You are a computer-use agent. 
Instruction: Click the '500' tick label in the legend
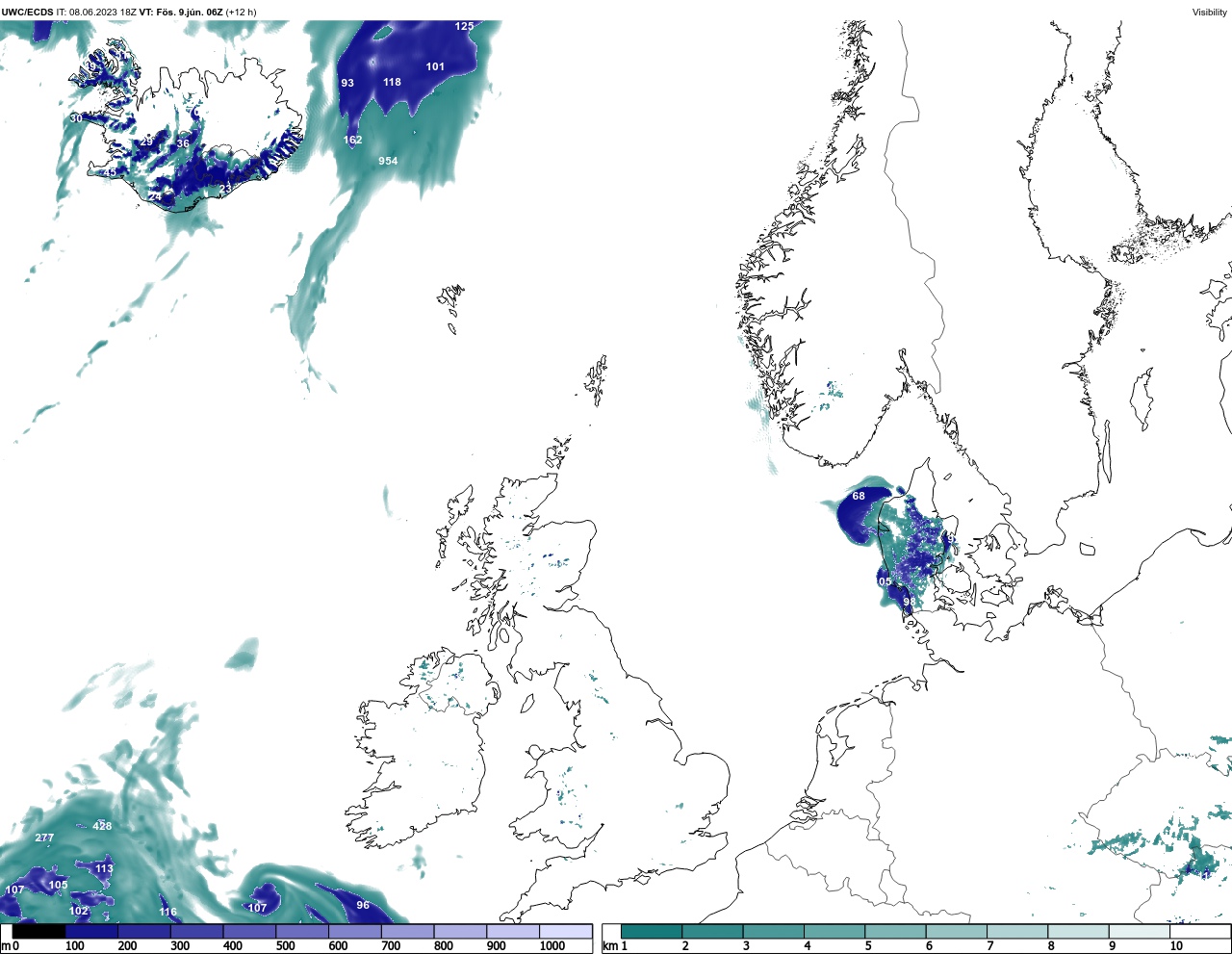coord(286,946)
